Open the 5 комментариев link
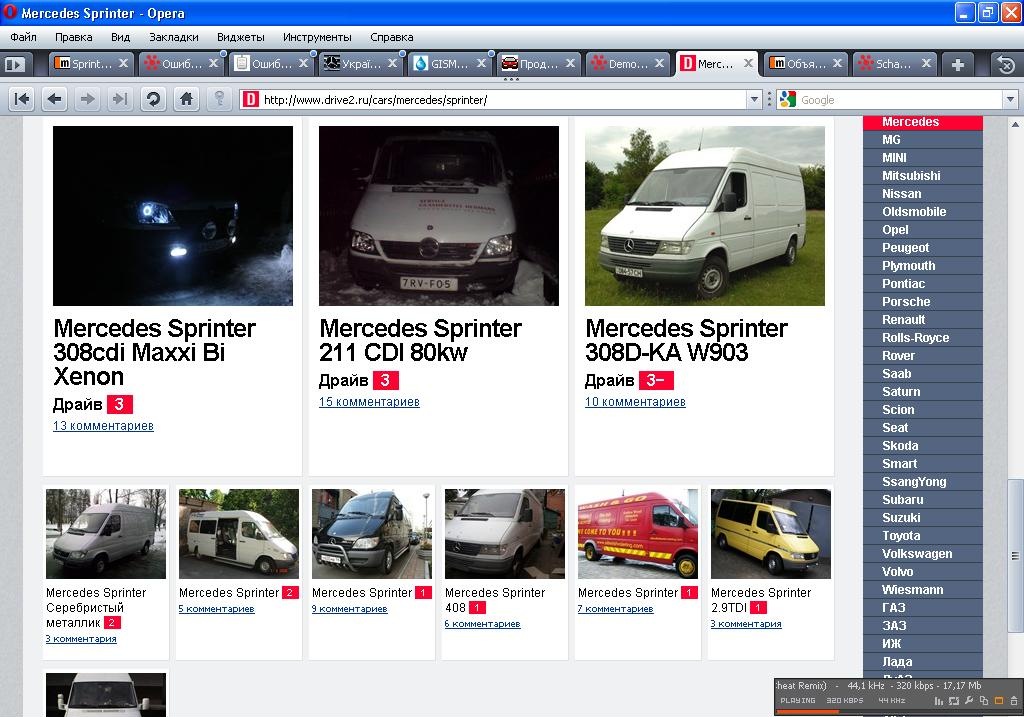Screen dimensions: 1024x717 tap(217, 609)
